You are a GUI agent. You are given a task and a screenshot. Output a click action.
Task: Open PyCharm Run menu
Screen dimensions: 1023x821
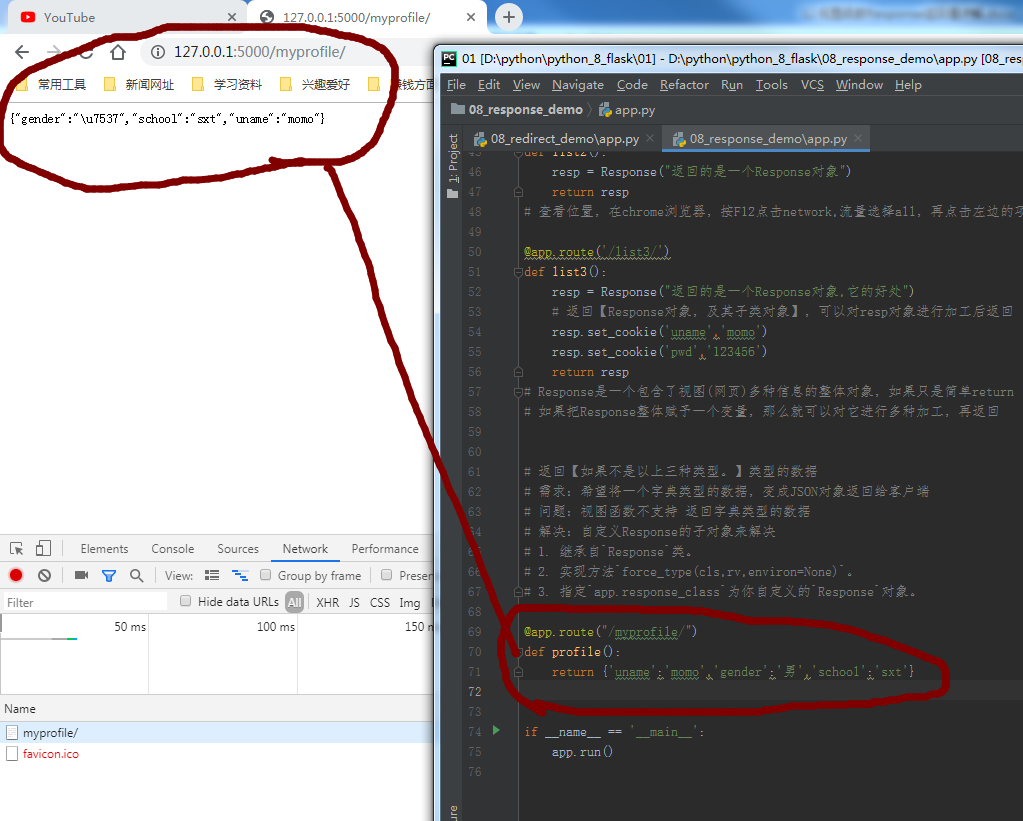coord(731,85)
